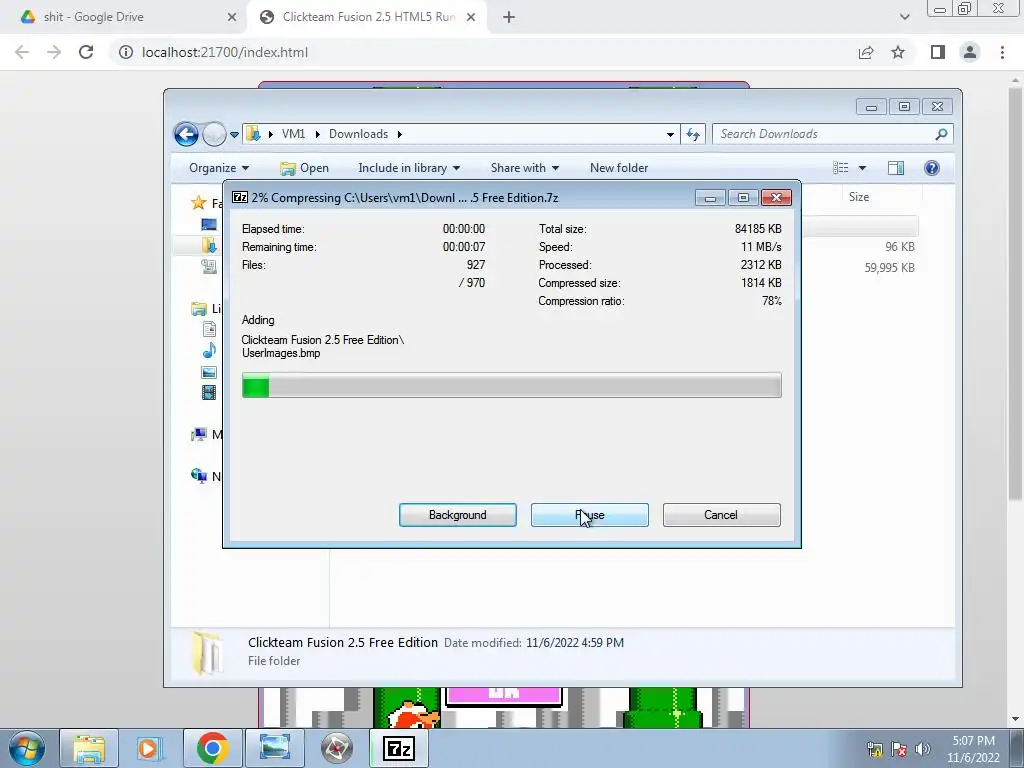Click the search magnifier icon in Explorer
1024x768 pixels.
pos(941,134)
